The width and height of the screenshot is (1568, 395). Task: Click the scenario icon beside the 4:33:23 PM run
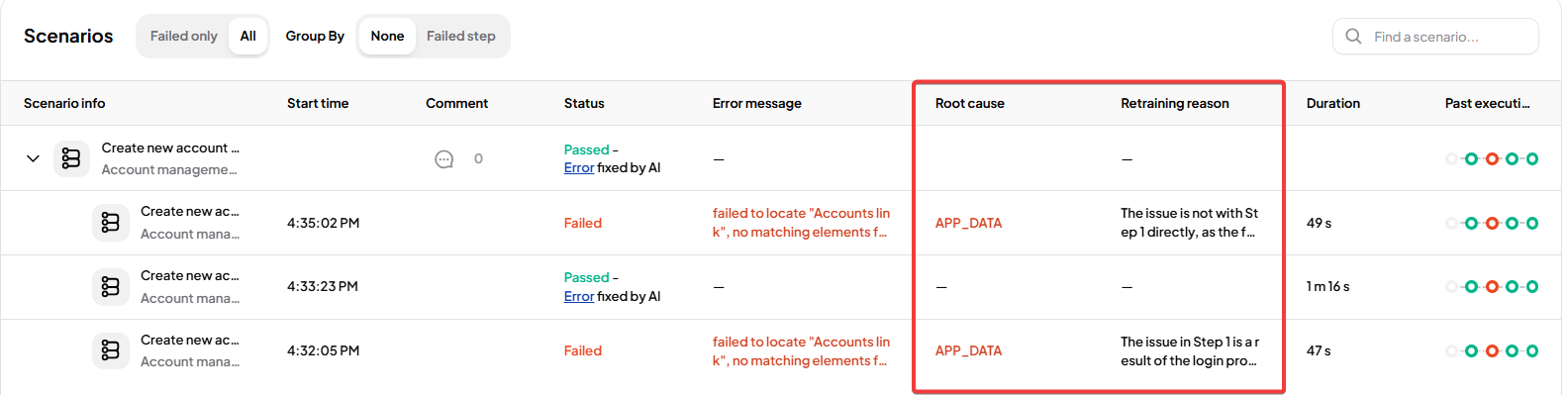[x=110, y=287]
